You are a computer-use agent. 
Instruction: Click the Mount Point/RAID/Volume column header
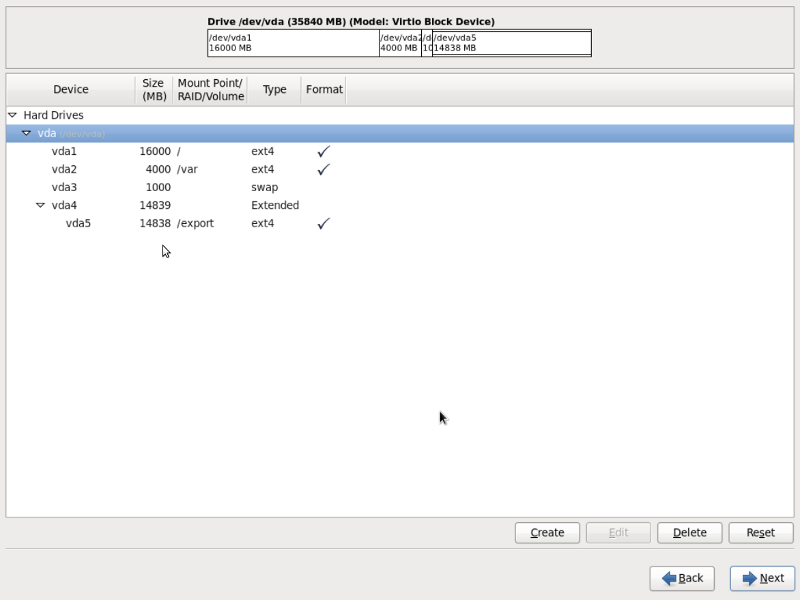[x=210, y=89]
